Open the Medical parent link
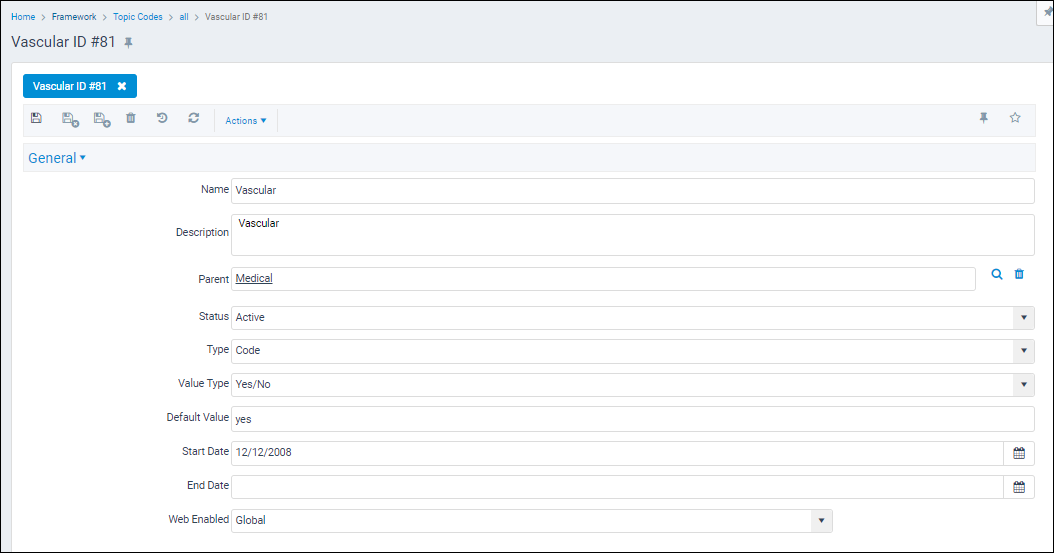 254,278
